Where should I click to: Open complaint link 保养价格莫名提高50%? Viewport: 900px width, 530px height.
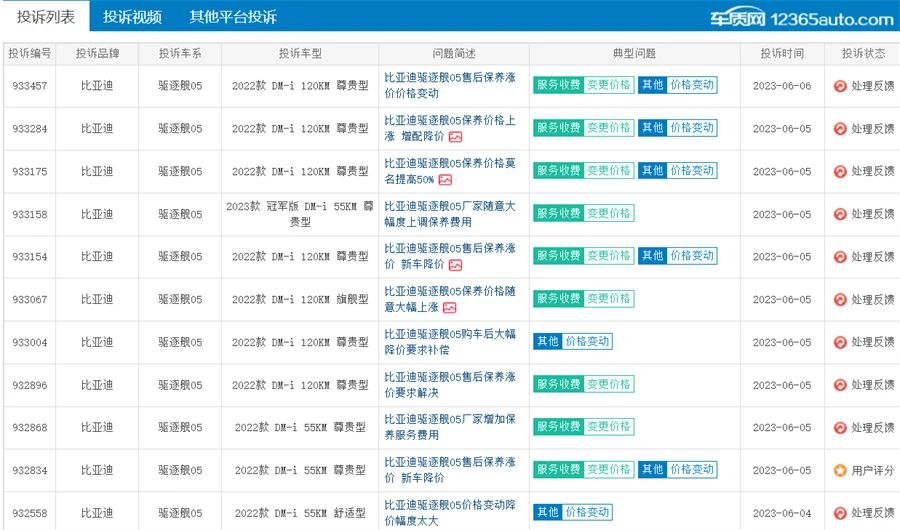tap(450, 171)
